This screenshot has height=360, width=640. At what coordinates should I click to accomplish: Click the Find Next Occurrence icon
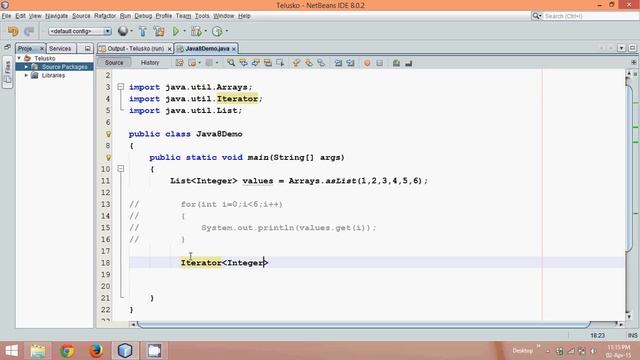coord(256,62)
